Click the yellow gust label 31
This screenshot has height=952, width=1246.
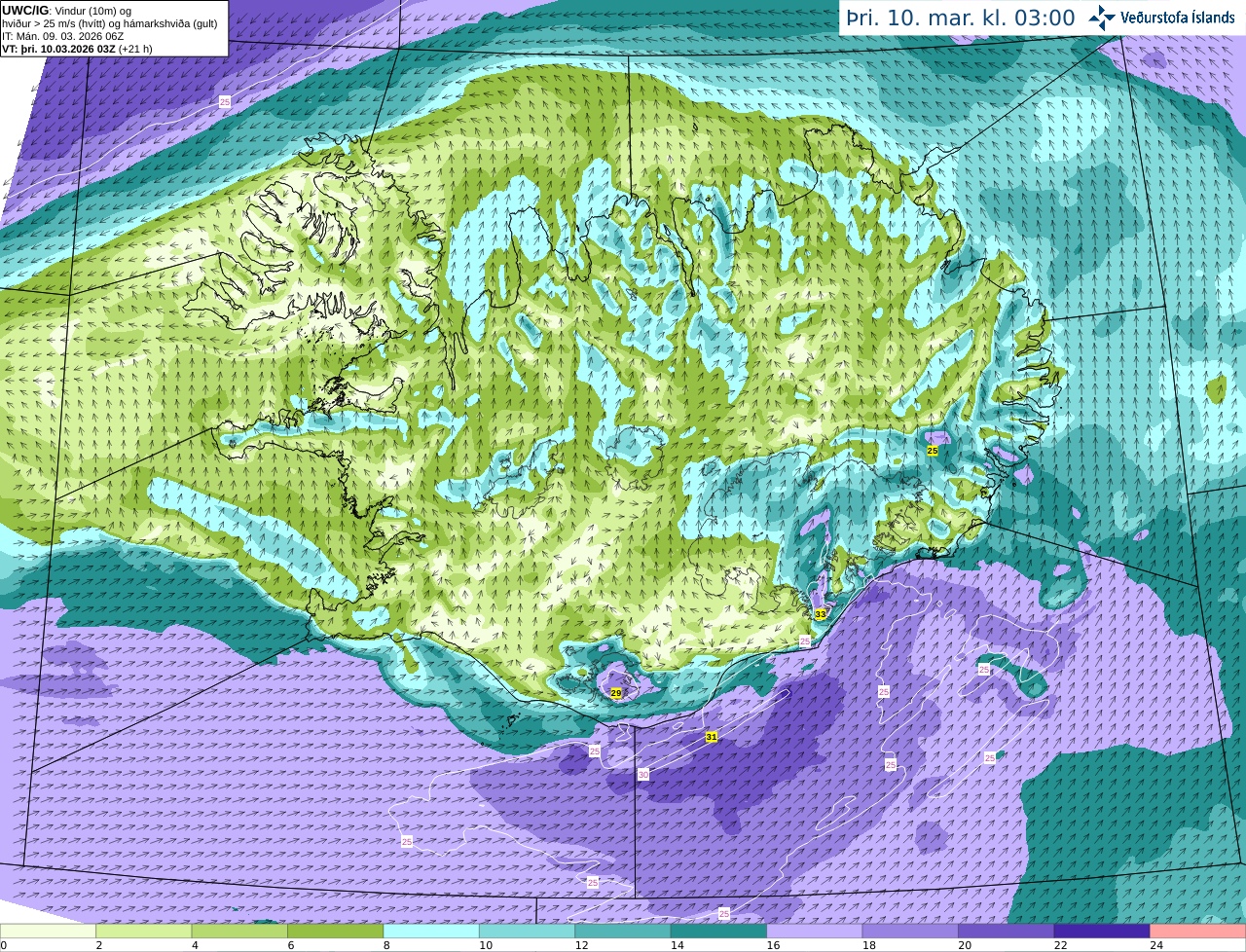(x=712, y=738)
